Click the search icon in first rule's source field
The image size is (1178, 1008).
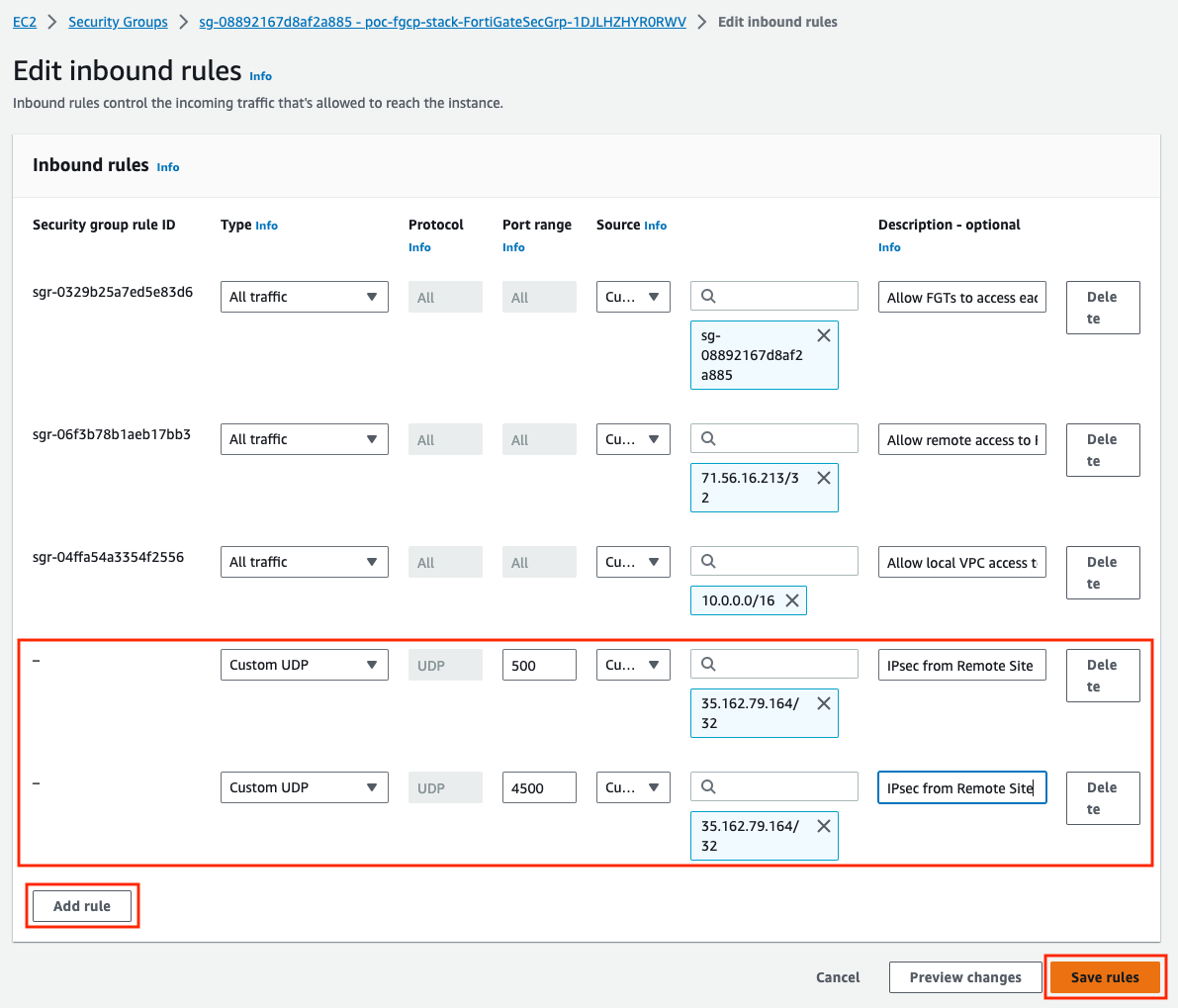pyautogui.click(x=708, y=296)
